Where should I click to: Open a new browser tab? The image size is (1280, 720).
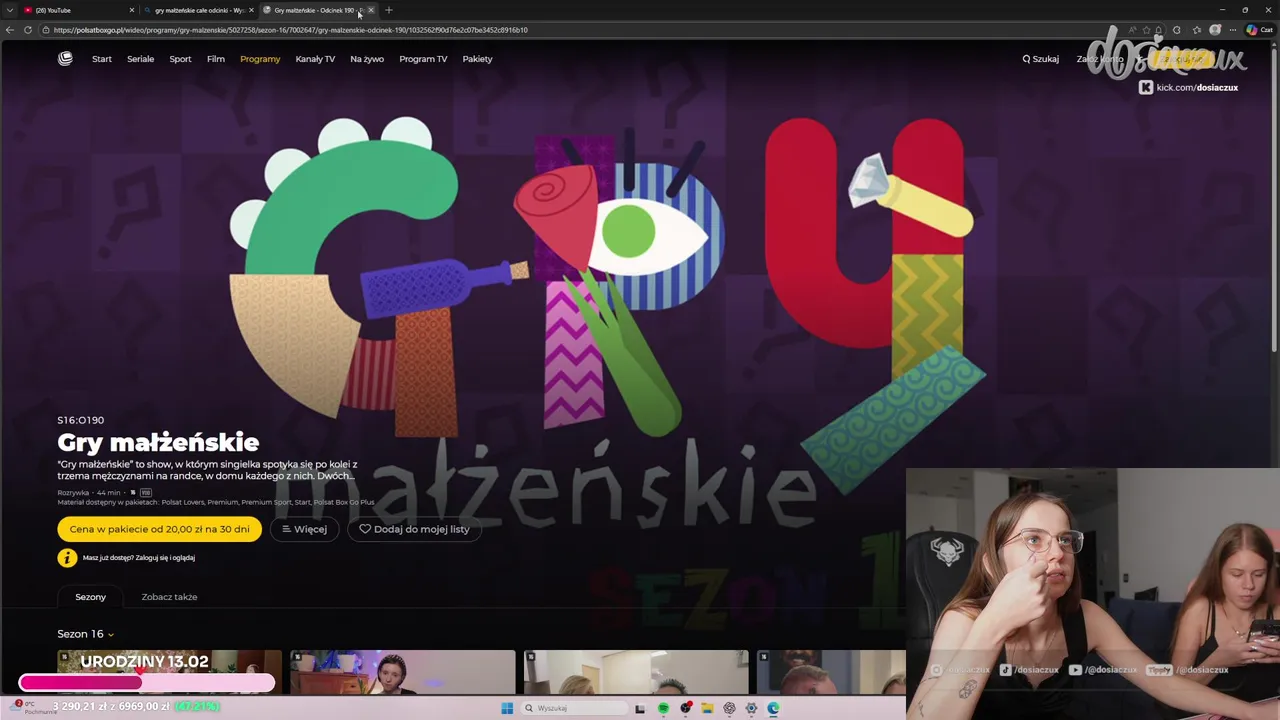[389, 10]
